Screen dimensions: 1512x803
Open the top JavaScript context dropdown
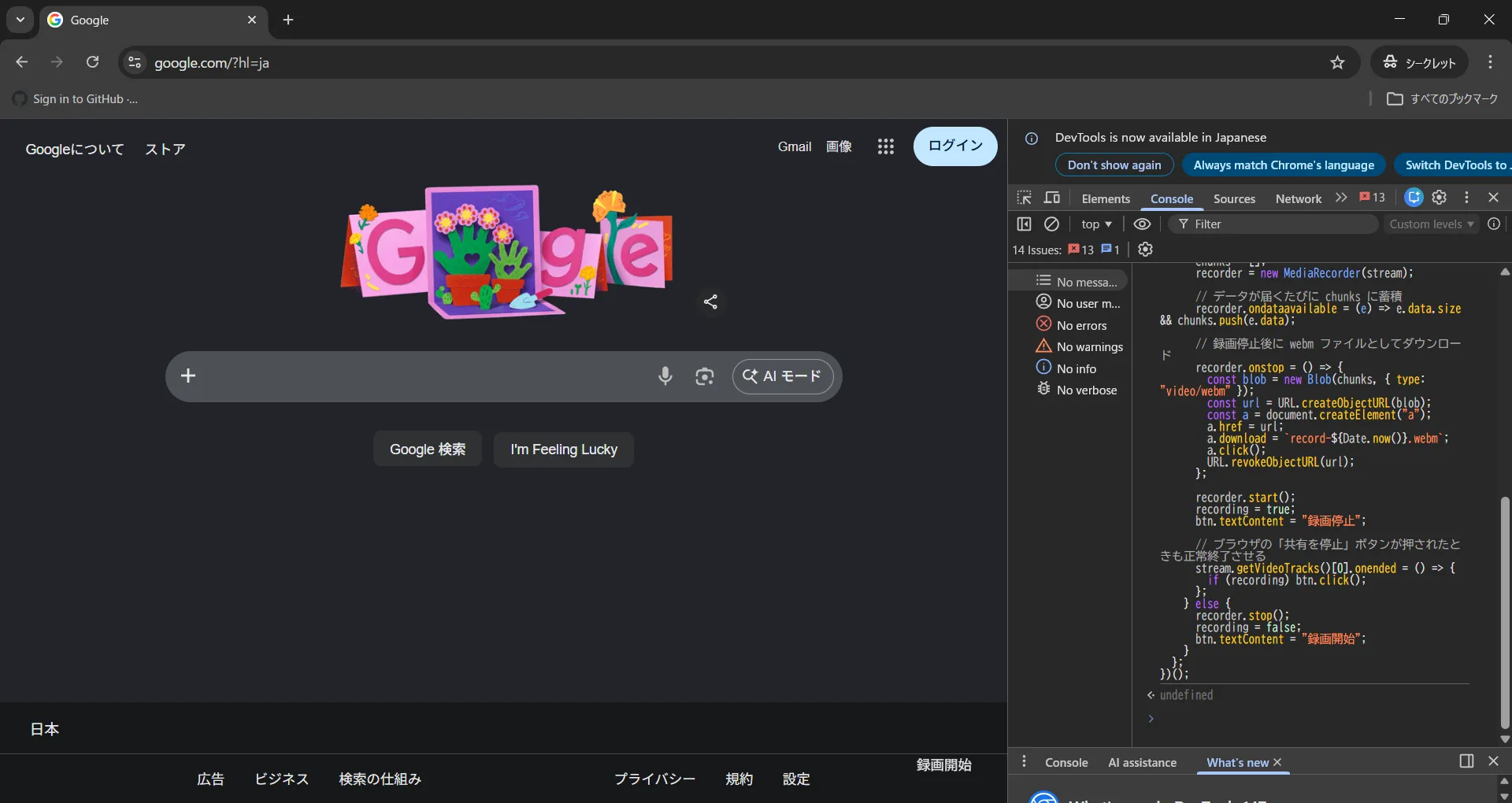1097,224
